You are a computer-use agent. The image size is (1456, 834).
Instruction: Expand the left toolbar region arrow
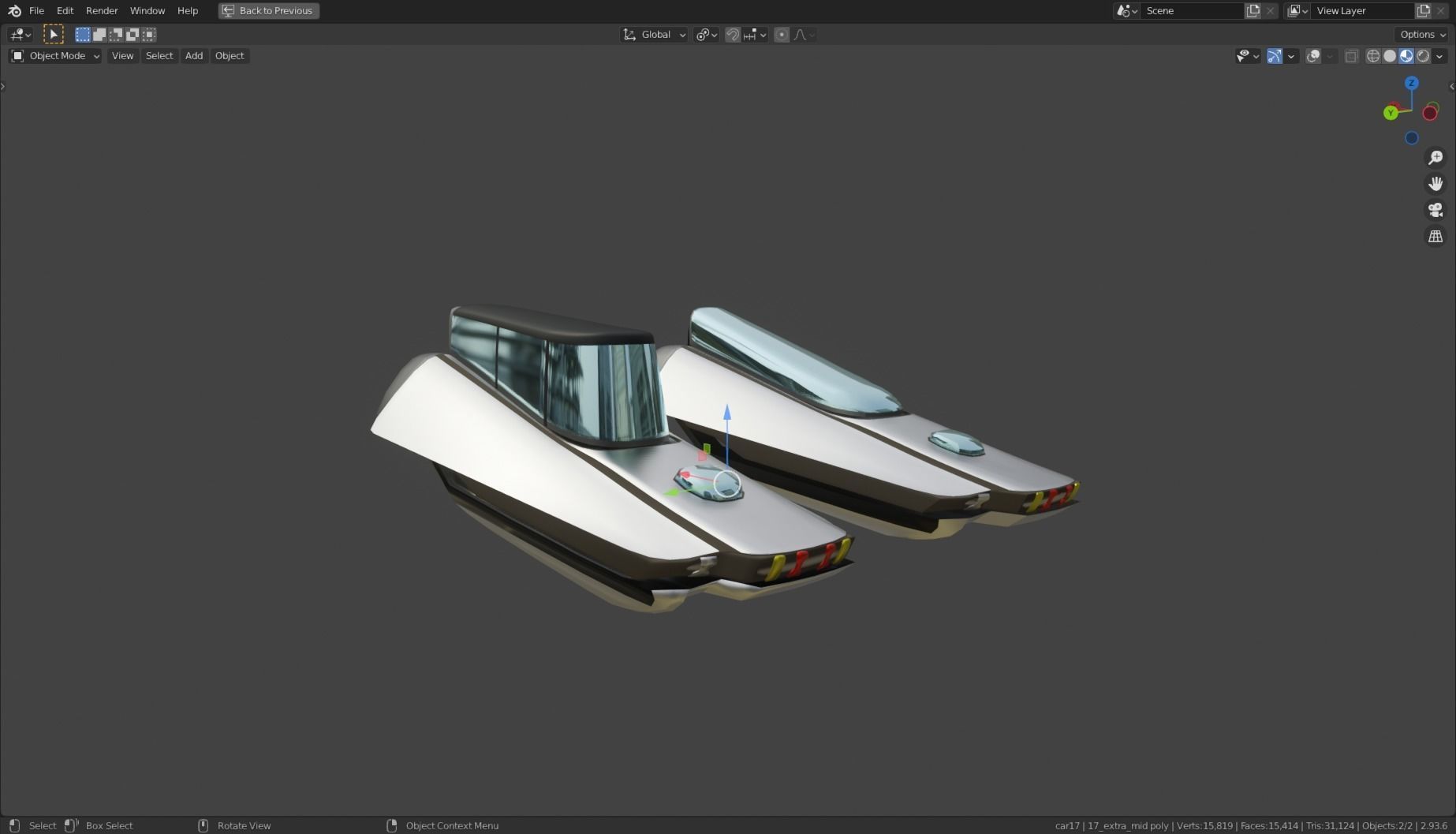3,86
